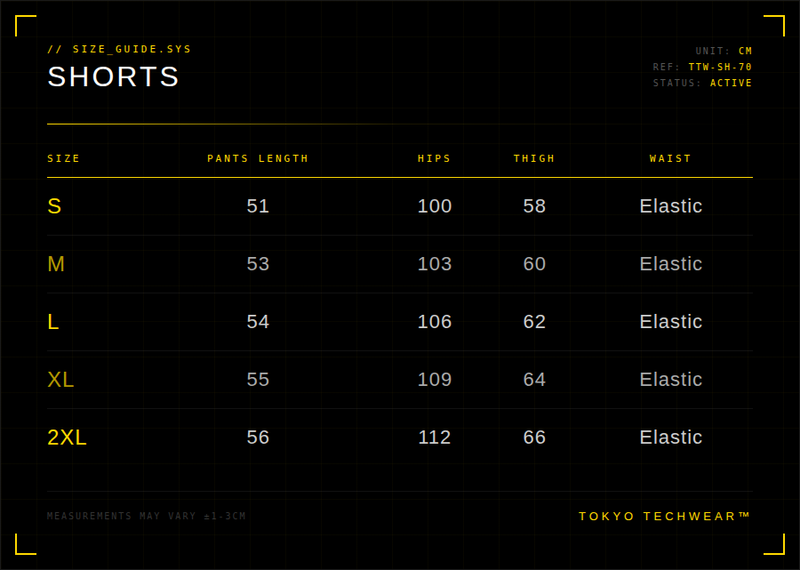Select the 2XL size row label
Image resolution: width=800 pixels, height=570 pixels.
point(67,438)
